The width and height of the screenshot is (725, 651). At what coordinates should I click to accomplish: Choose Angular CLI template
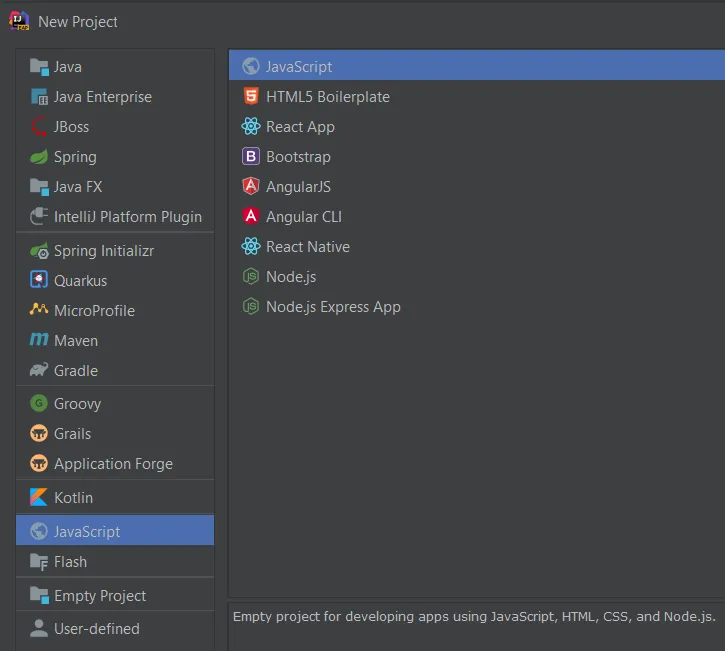coord(477,216)
